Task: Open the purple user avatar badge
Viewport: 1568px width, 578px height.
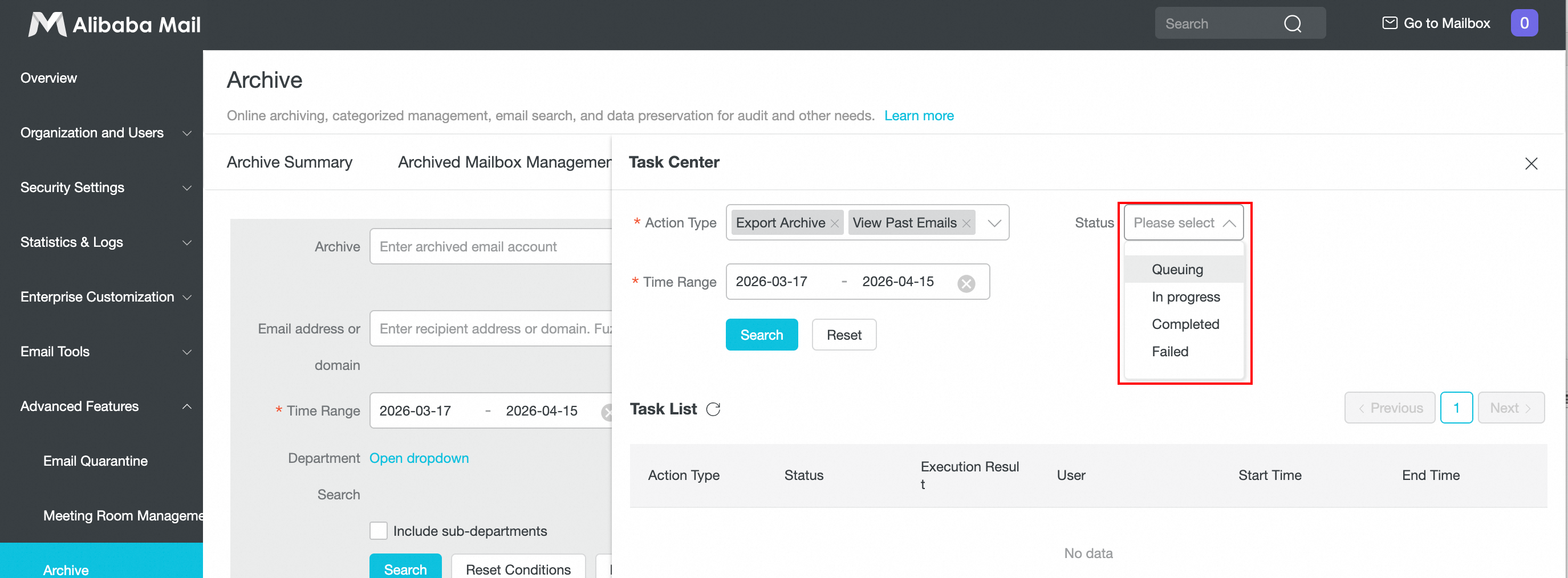Action: (1524, 23)
